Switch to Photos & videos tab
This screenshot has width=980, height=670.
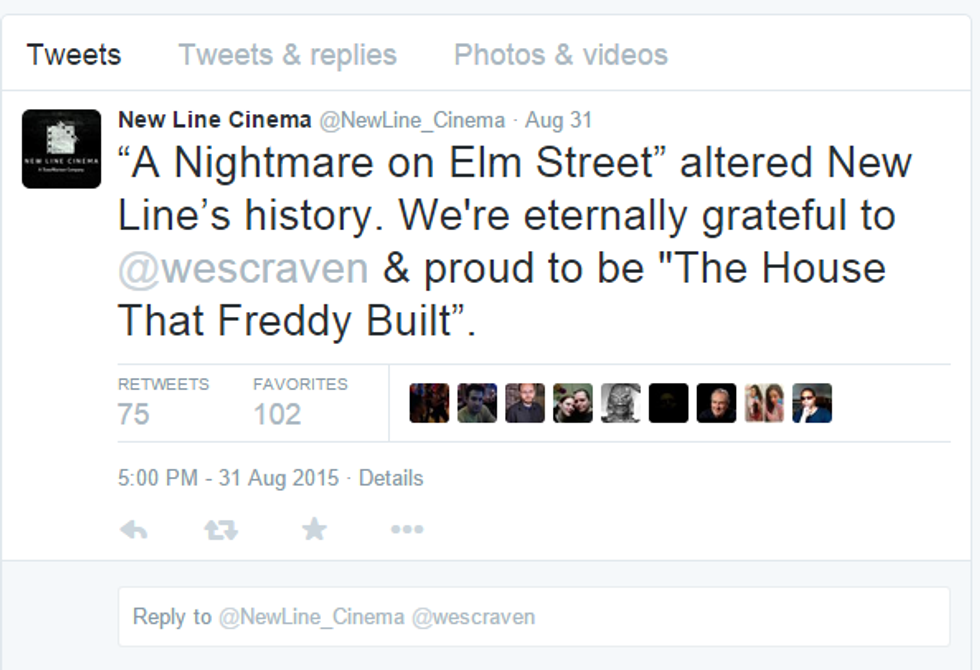click(x=560, y=55)
